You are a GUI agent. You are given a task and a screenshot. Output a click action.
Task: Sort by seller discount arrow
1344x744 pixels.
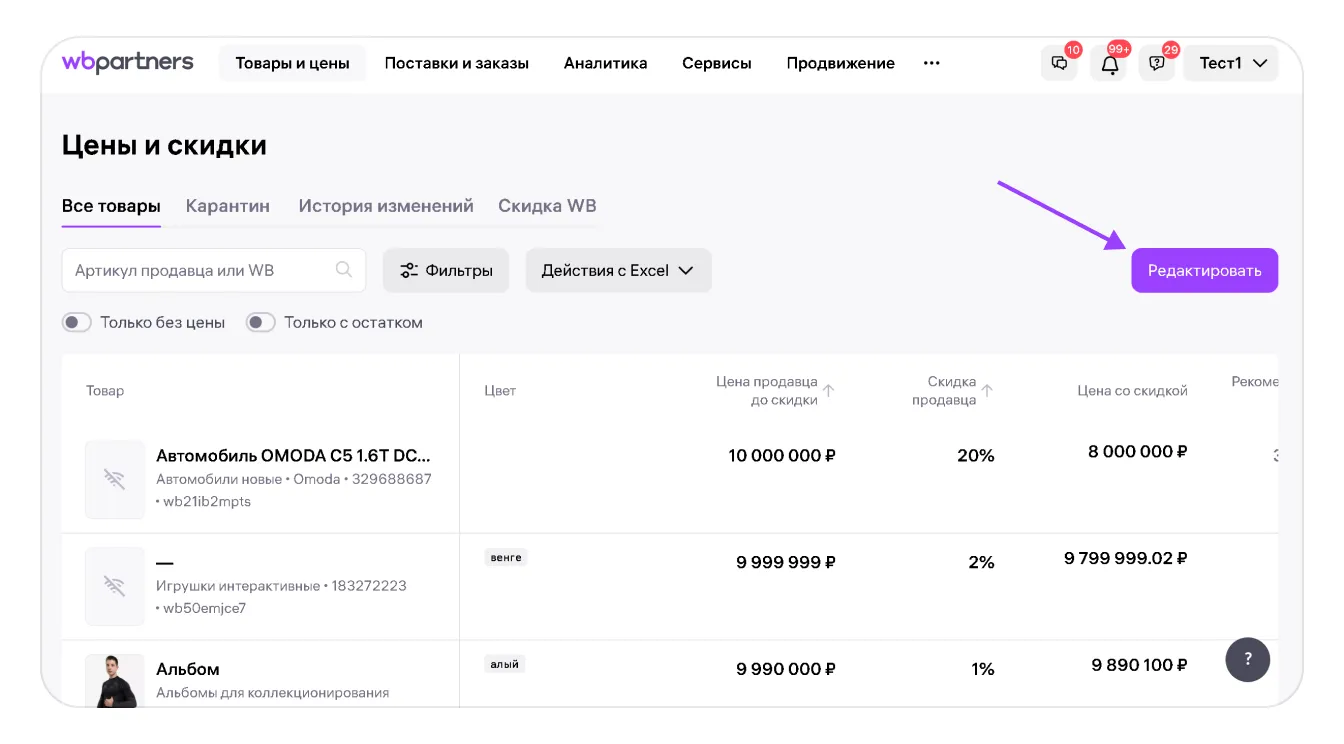tap(987, 391)
